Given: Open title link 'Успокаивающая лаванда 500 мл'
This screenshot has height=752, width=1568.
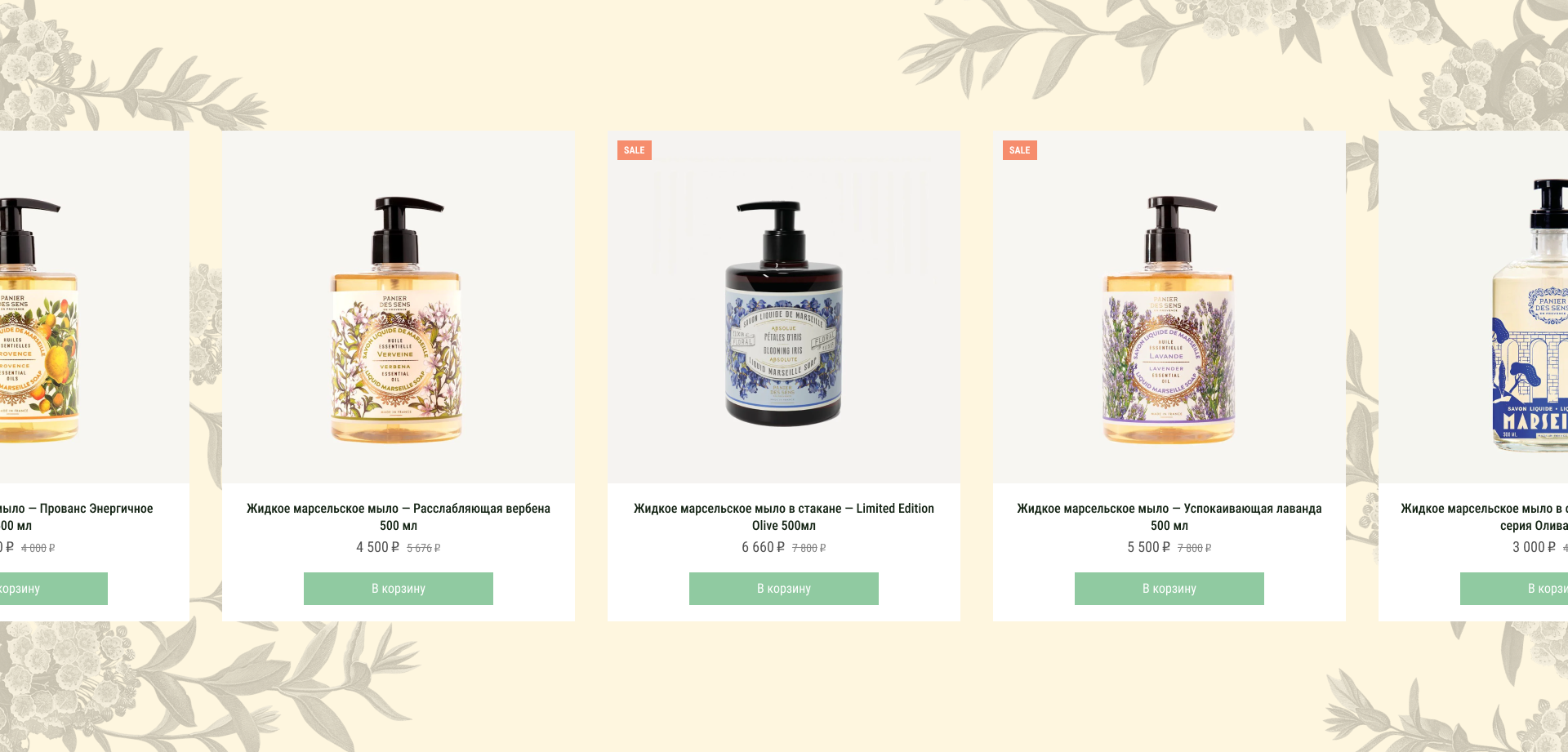Looking at the screenshot, I should (x=1169, y=517).
